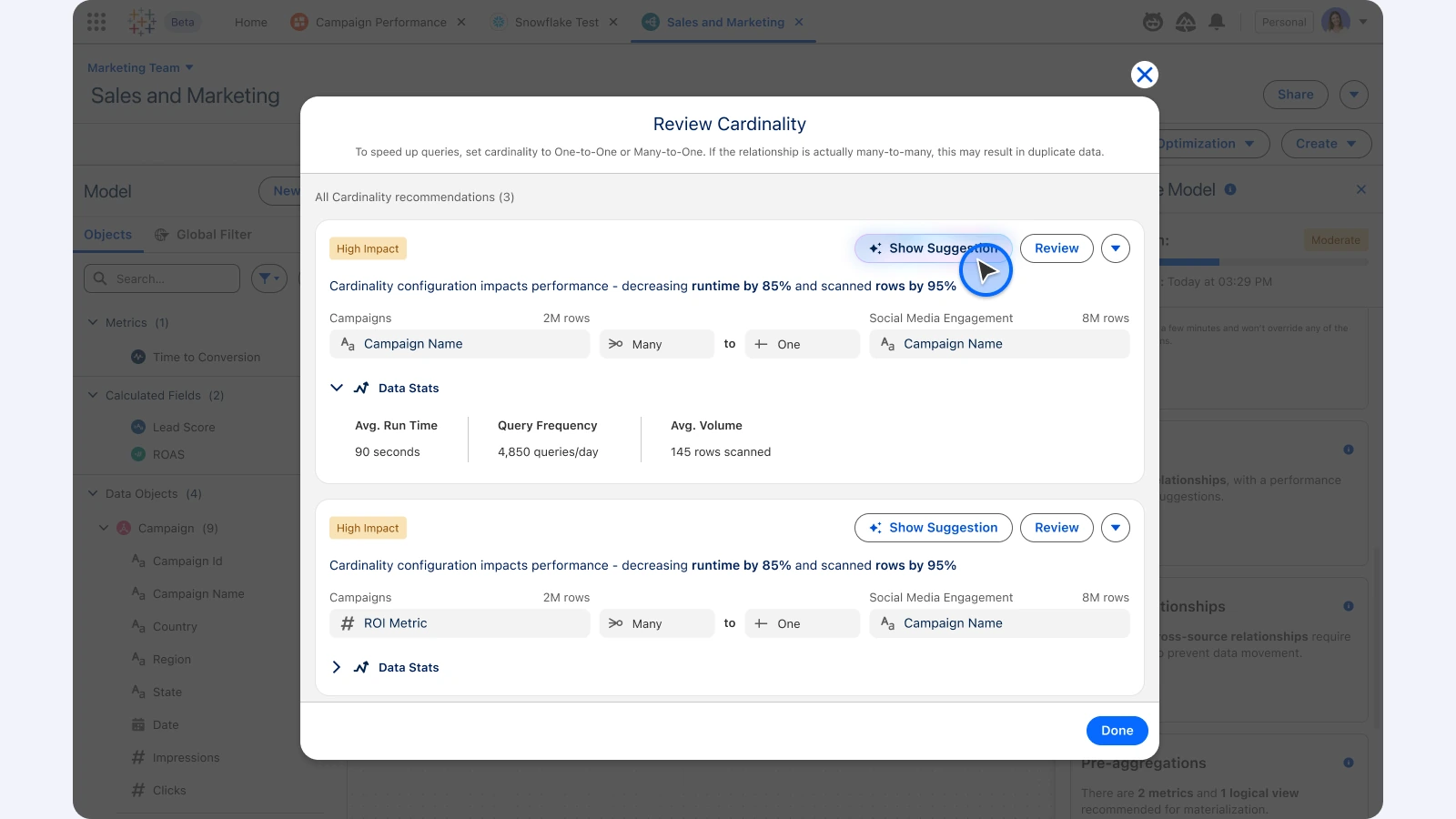1456x819 pixels.
Task: Open the app launcher grid icon
Action: [96, 22]
